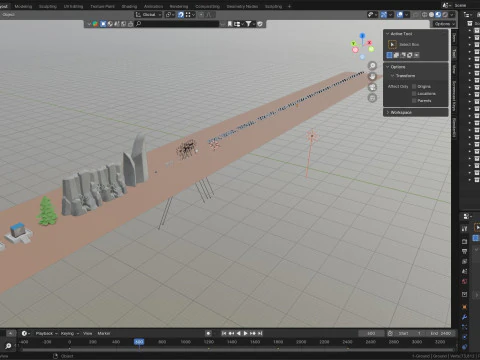Jump to previous keyframe

(231, 333)
